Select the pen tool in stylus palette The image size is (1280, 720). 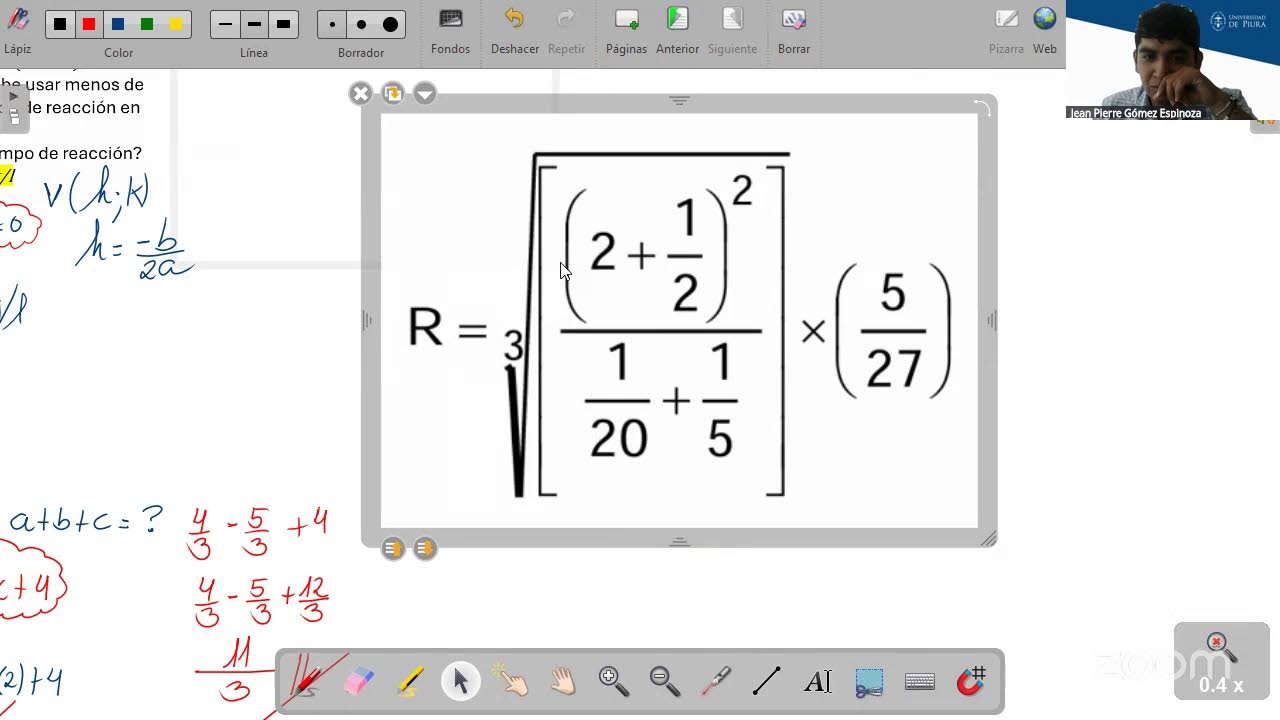tap(307, 681)
